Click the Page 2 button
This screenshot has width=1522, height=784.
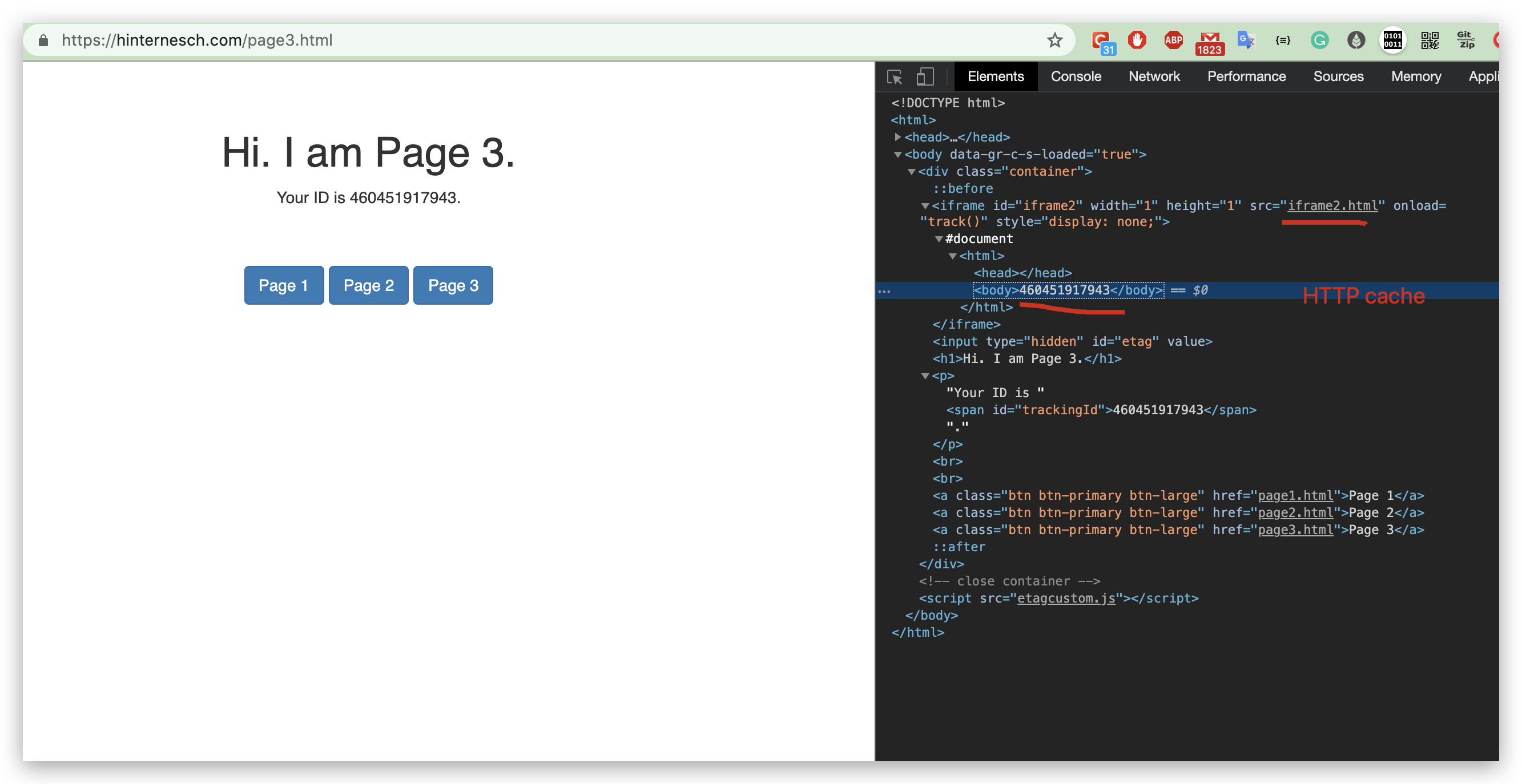[x=368, y=285]
